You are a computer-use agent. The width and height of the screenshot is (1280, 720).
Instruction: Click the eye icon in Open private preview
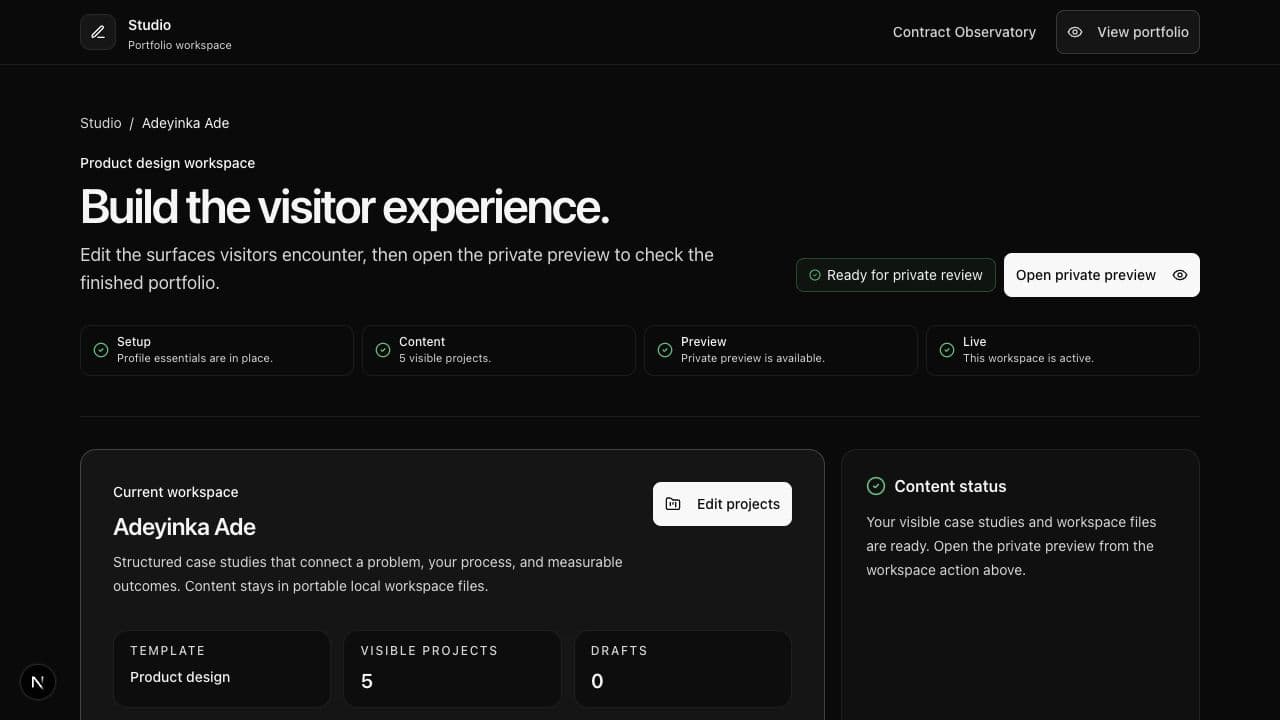coord(1180,275)
